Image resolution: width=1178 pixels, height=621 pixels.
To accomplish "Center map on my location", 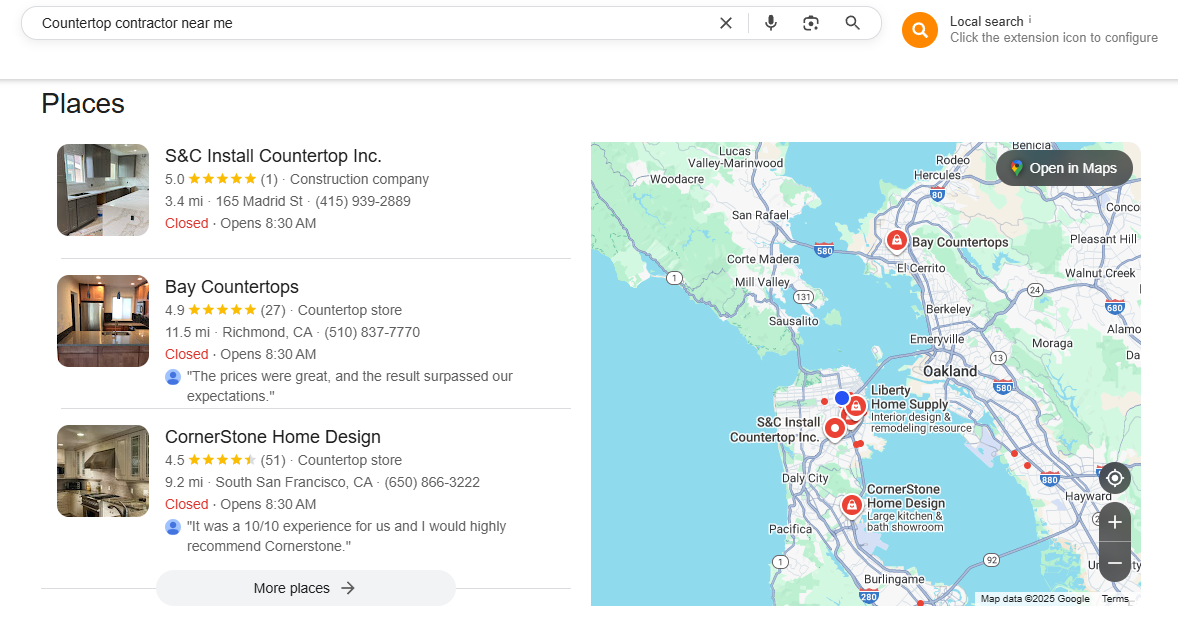I will [x=1115, y=478].
